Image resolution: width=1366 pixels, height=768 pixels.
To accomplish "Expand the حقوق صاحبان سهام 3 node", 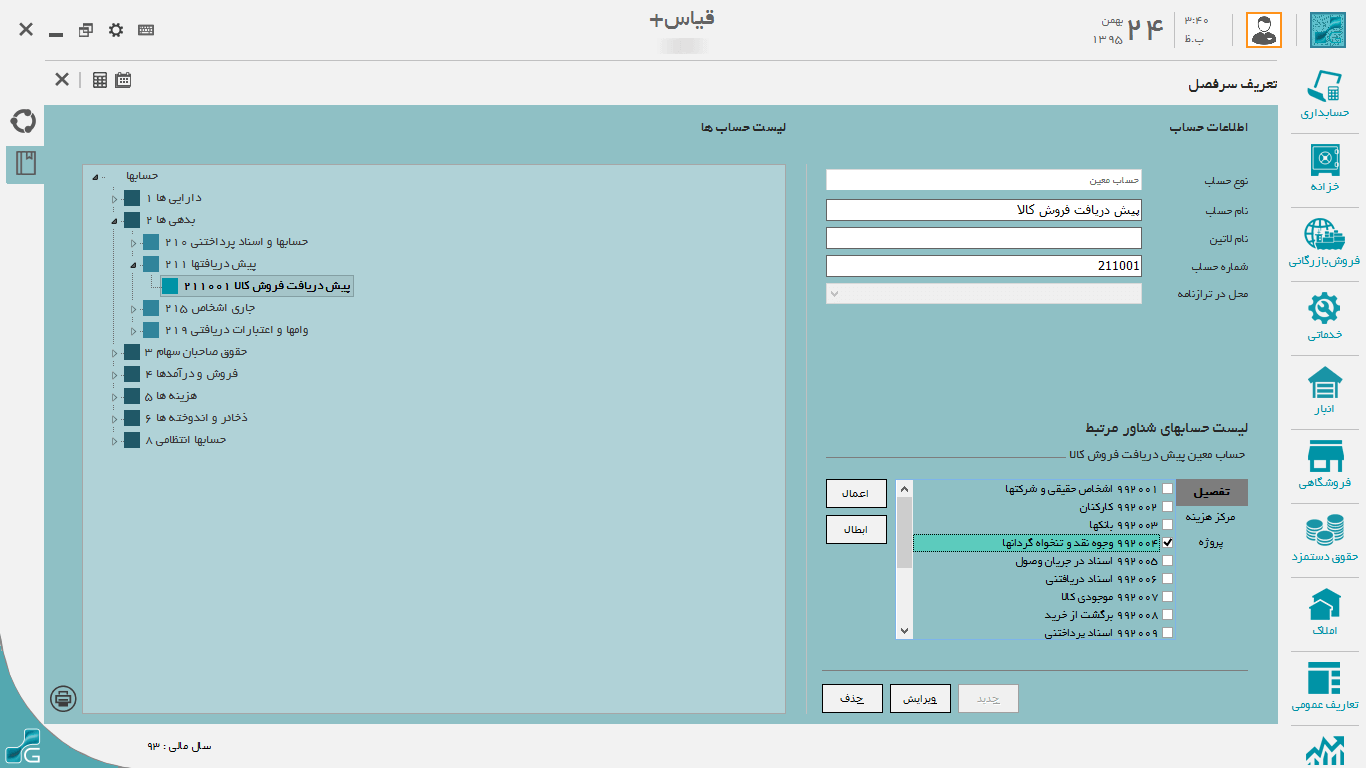I will (115, 353).
